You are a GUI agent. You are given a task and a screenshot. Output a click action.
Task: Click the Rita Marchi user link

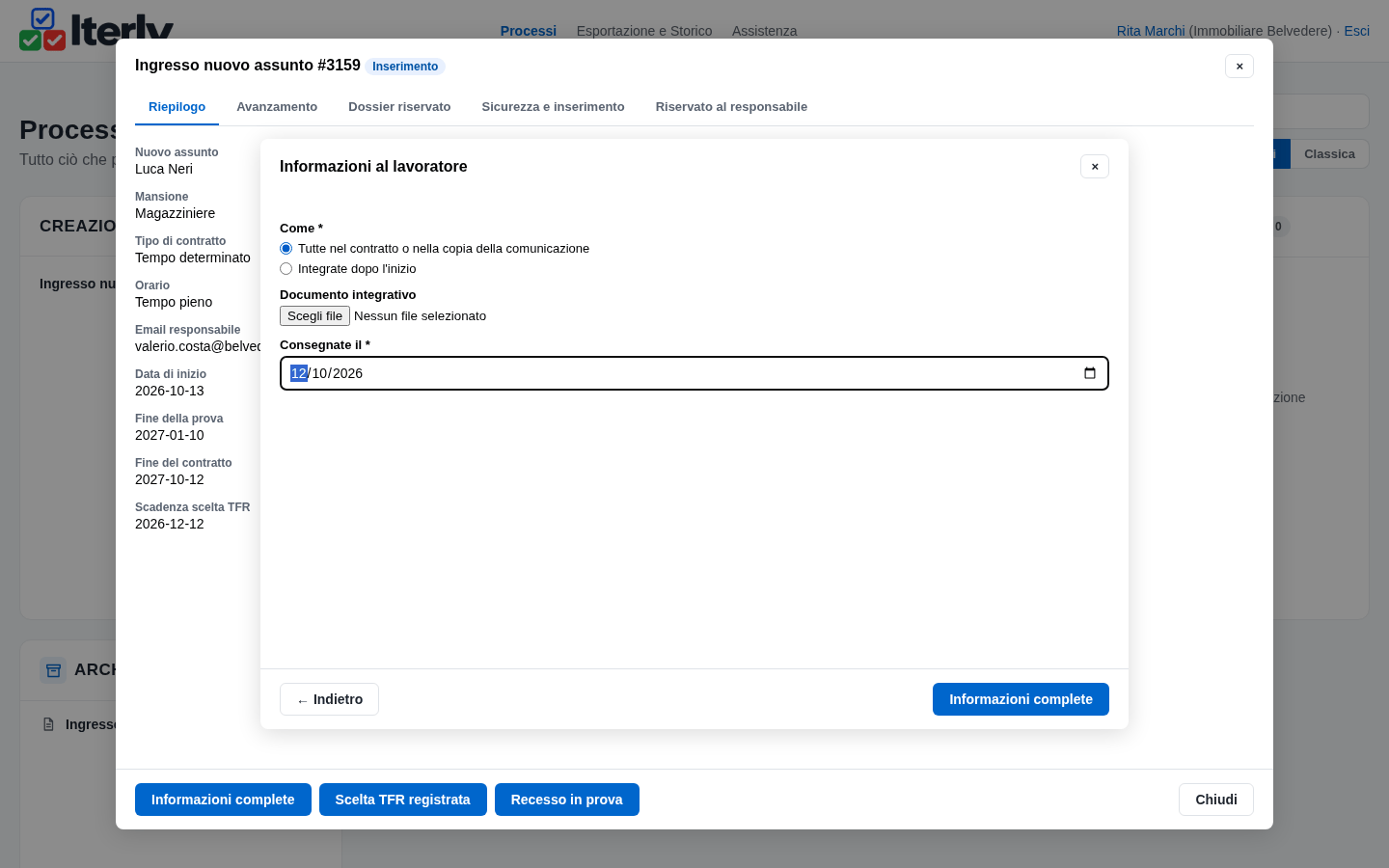1150,31
